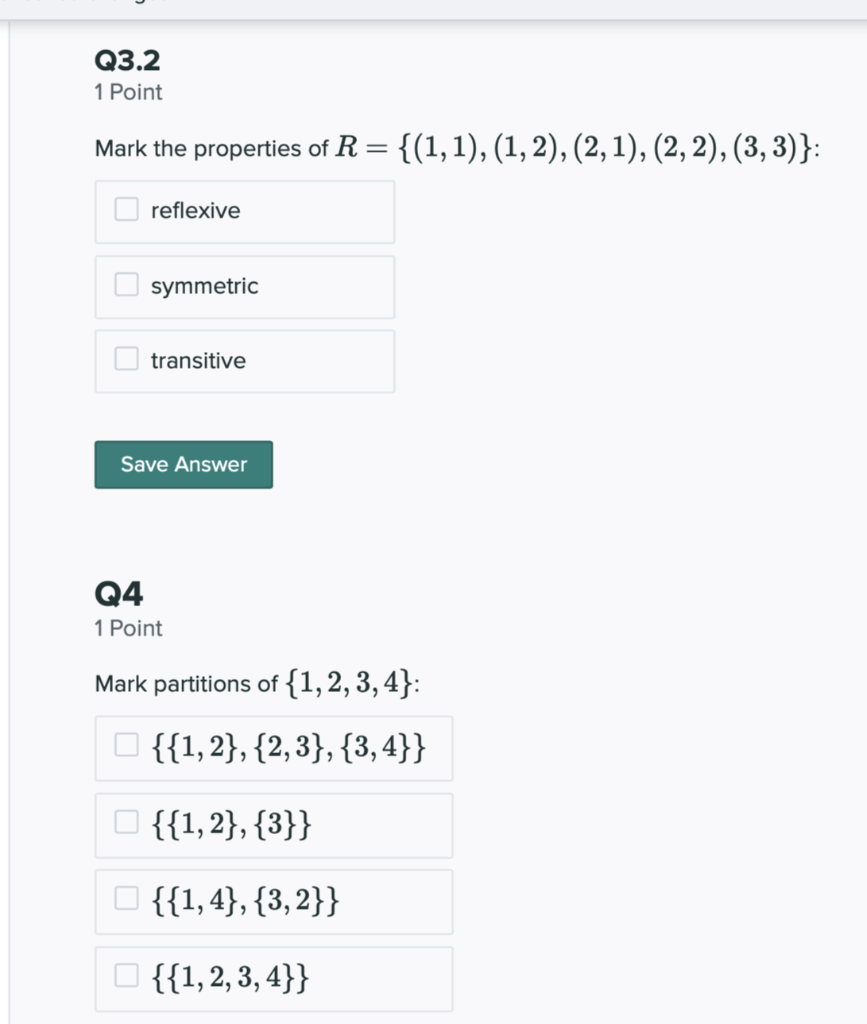This screenshot has width=867, height=1024.
Task: Select the partition option {{1,2,3,4}}
Action: (x=124, y=972)
